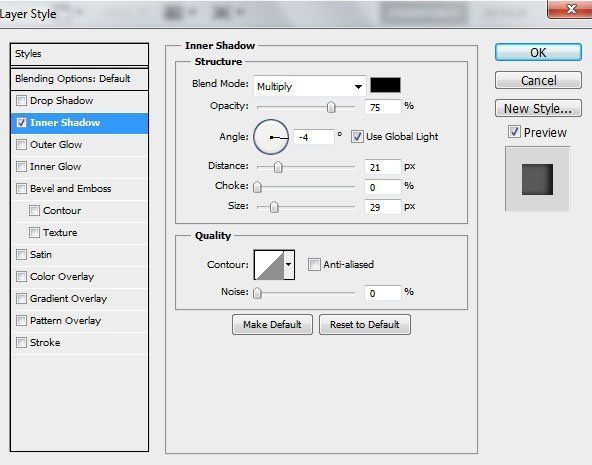Tick the Contour sub-option checkbox

[34, 211]
